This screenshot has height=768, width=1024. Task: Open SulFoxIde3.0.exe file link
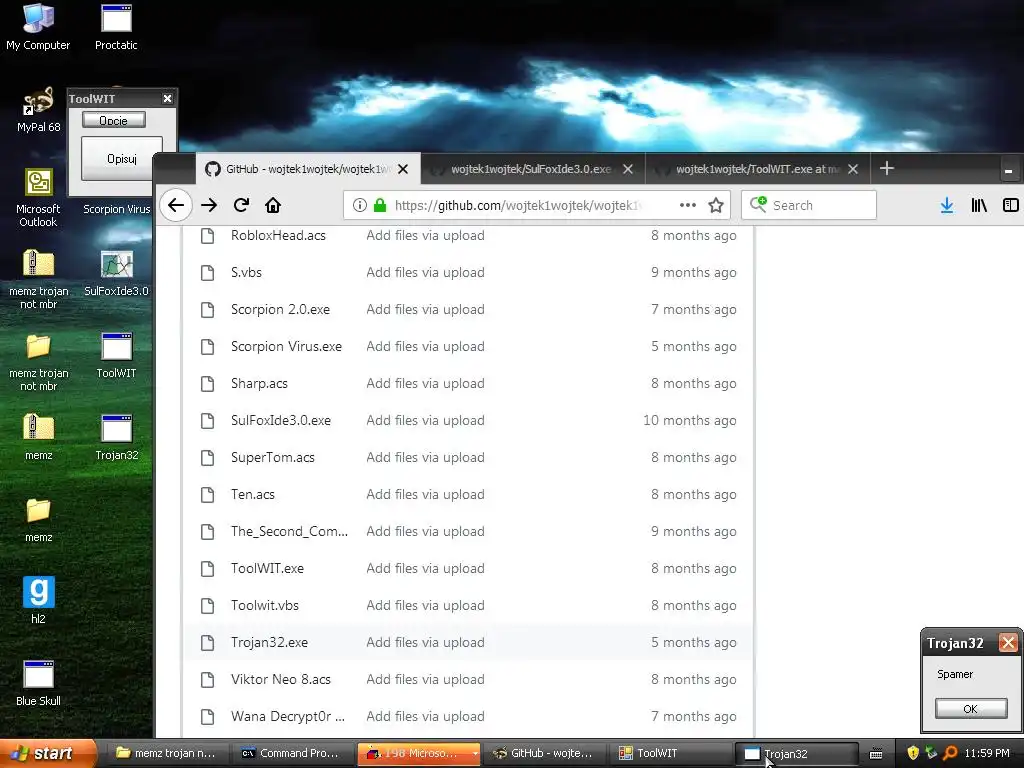point(281,421)
